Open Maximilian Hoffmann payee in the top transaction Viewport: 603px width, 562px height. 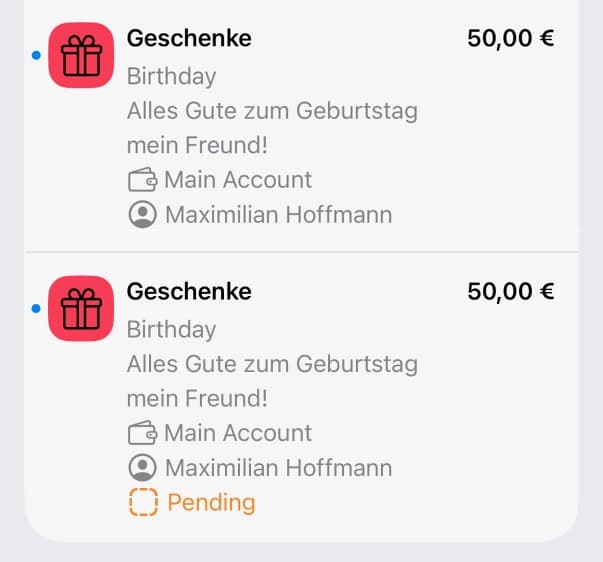[x=278, y=214]
